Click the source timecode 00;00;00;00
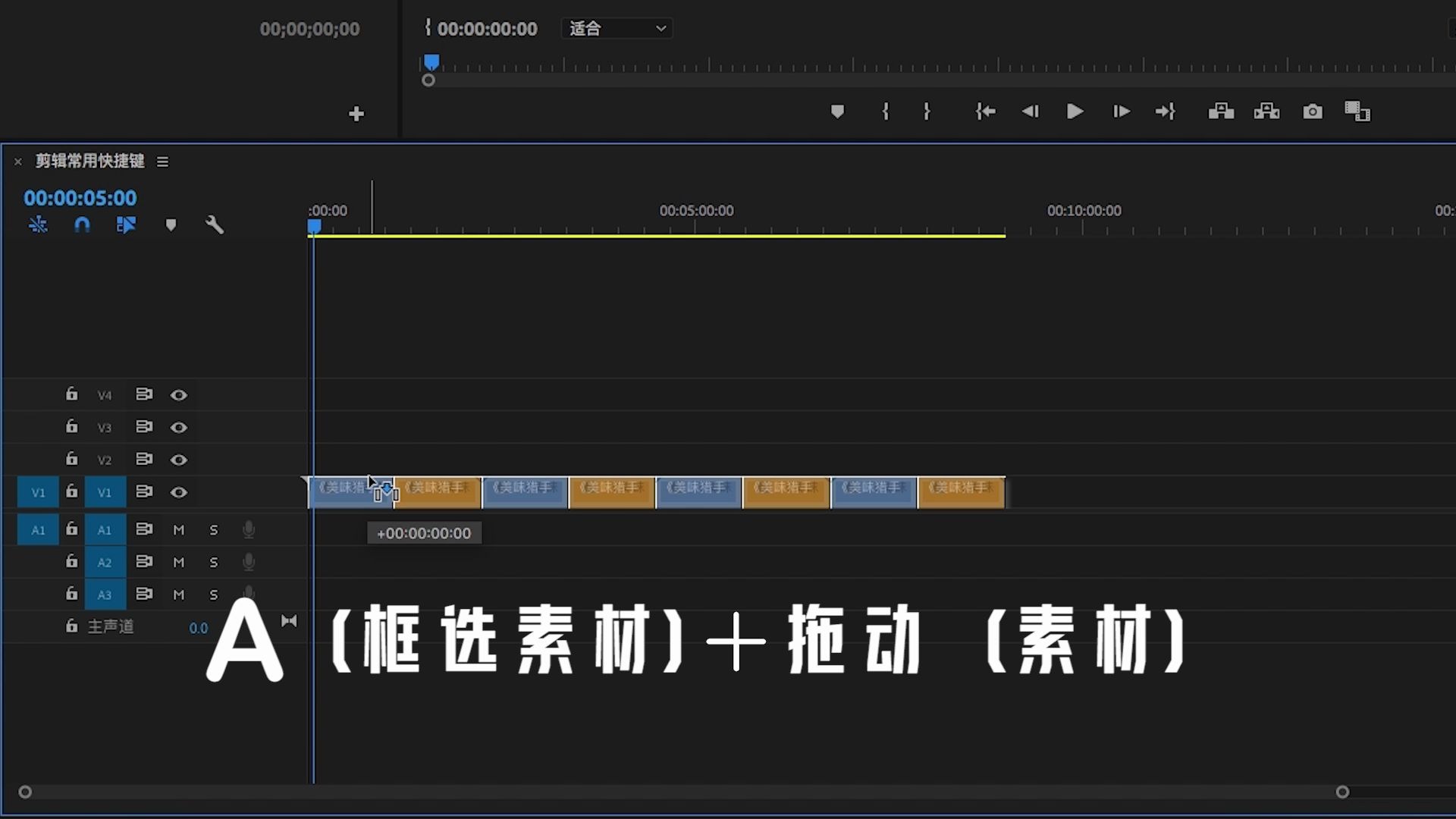Screen dimensions: 1456x819 [309, 29]
